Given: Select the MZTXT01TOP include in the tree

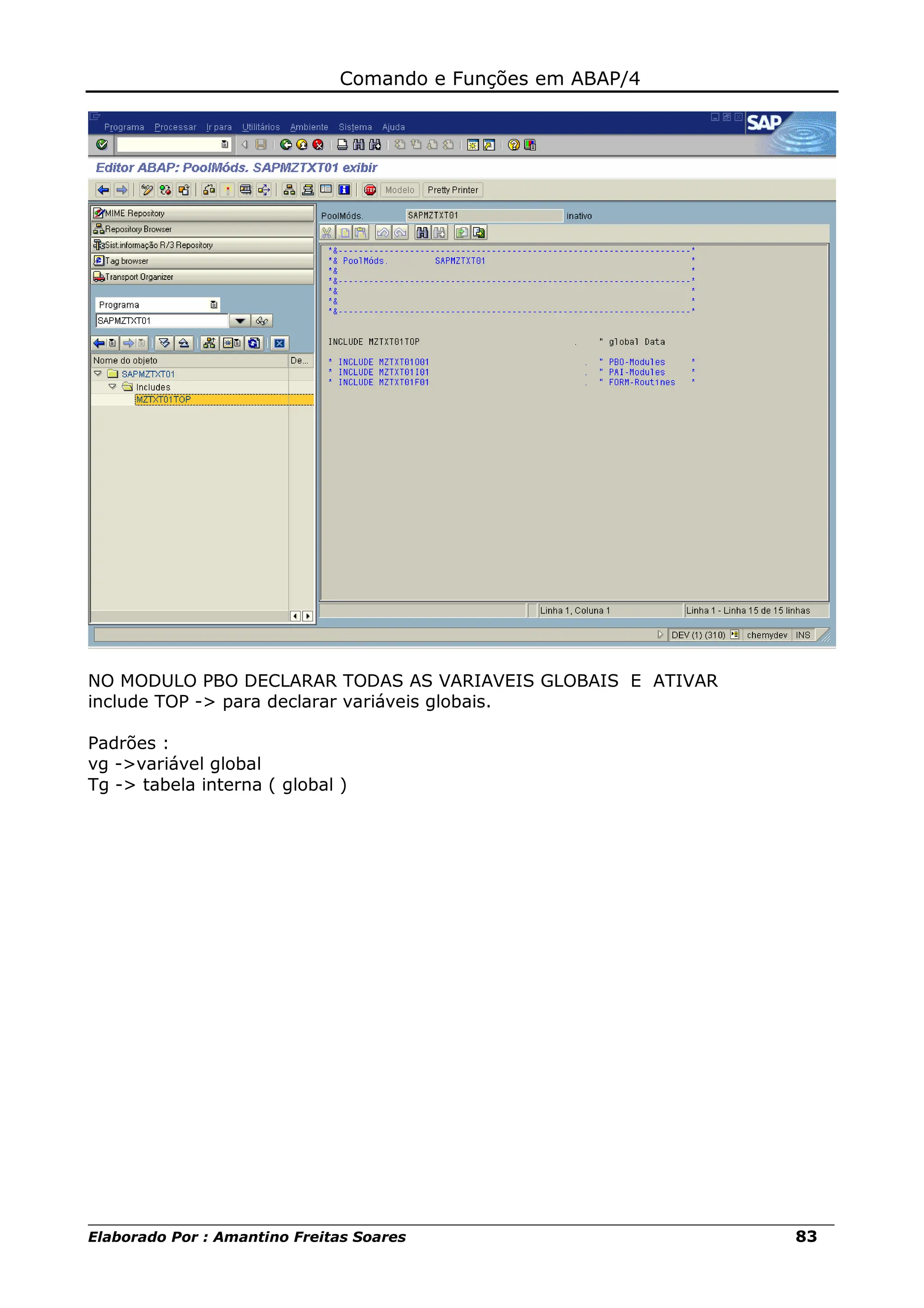Looking at the screenshot, I should coord(163,399).
